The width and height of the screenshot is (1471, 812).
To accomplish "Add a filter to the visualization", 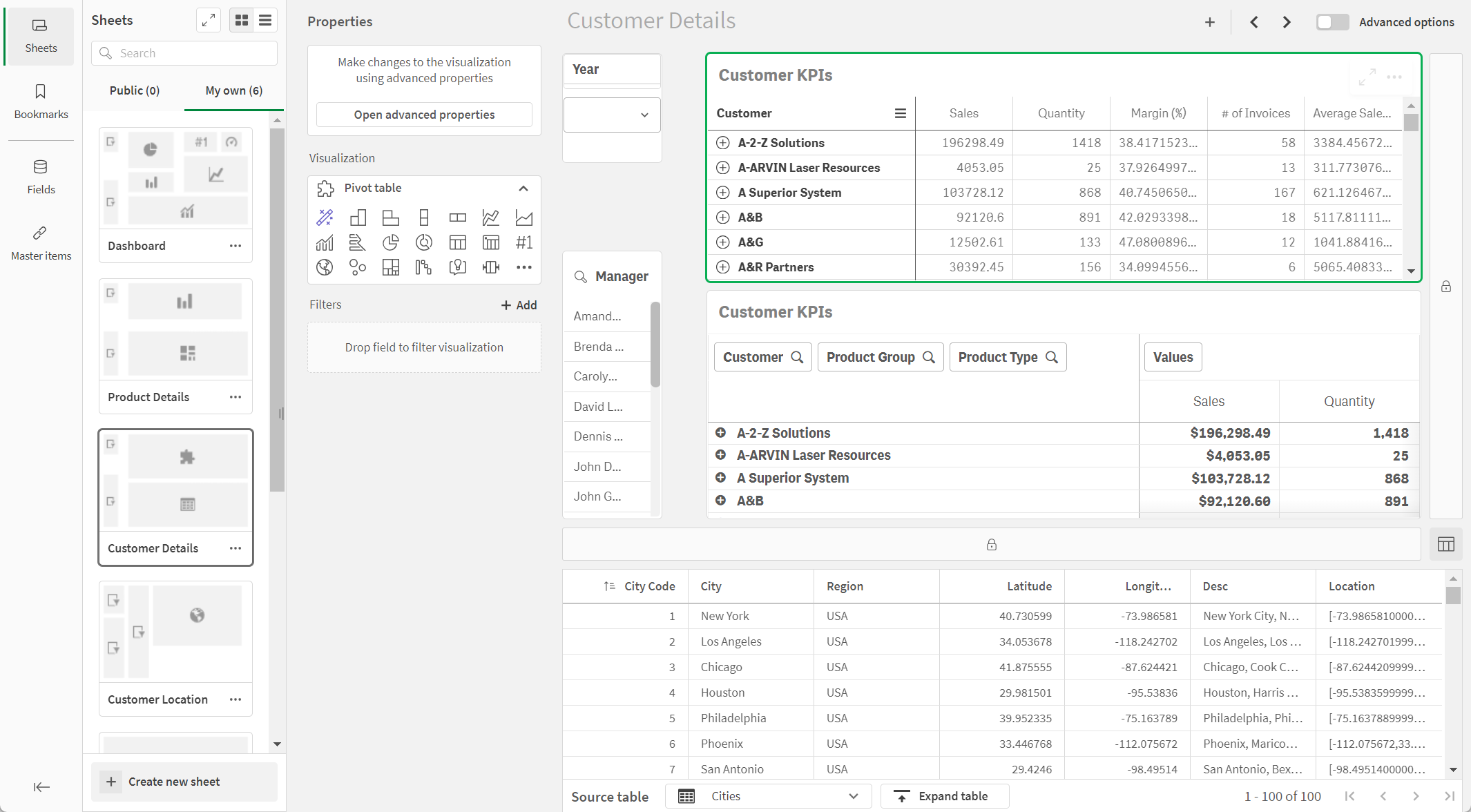I will [519, 304].
